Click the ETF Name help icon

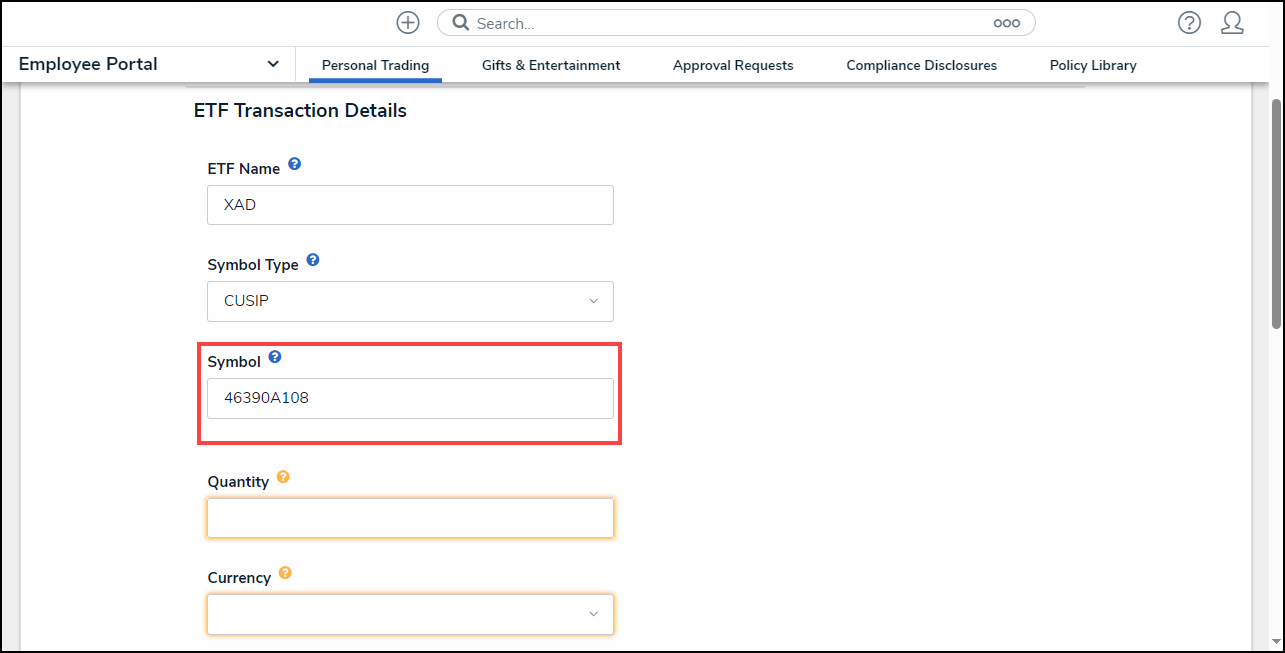[295, 164]
